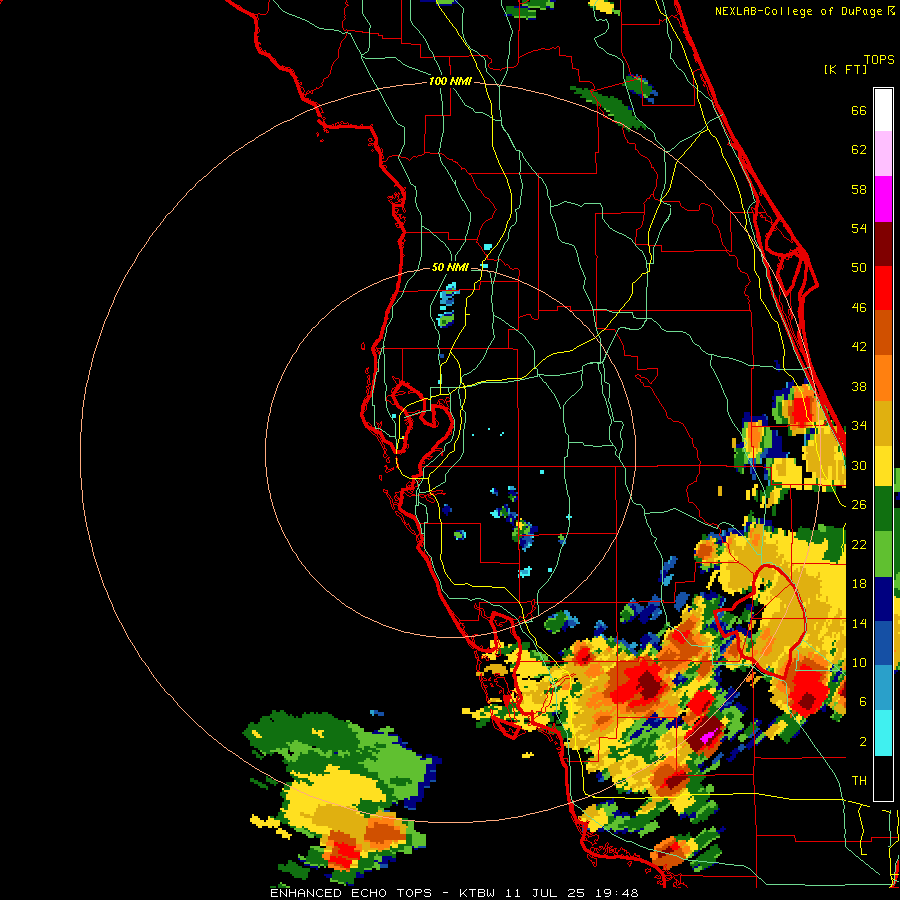The width and height of the screenshot is (900, 900).
Task: Click the light pink swatch in the legend bar
Action: click(883, 153)
